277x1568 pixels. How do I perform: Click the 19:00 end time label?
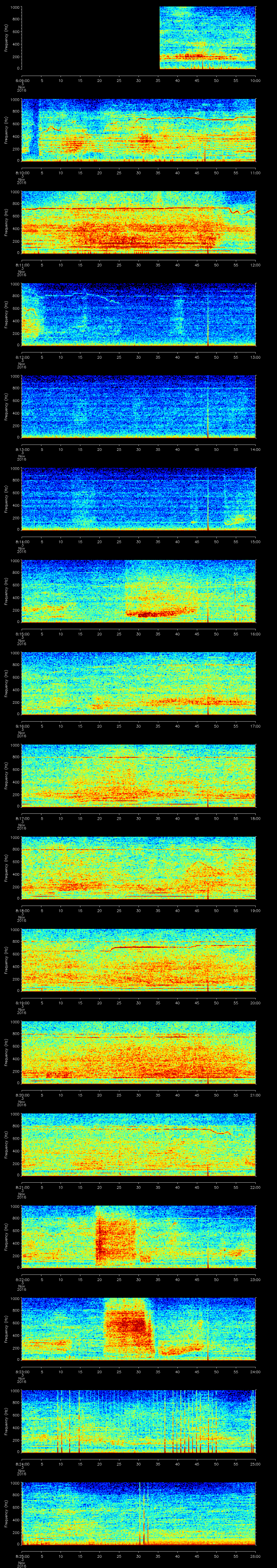(256, 910)
